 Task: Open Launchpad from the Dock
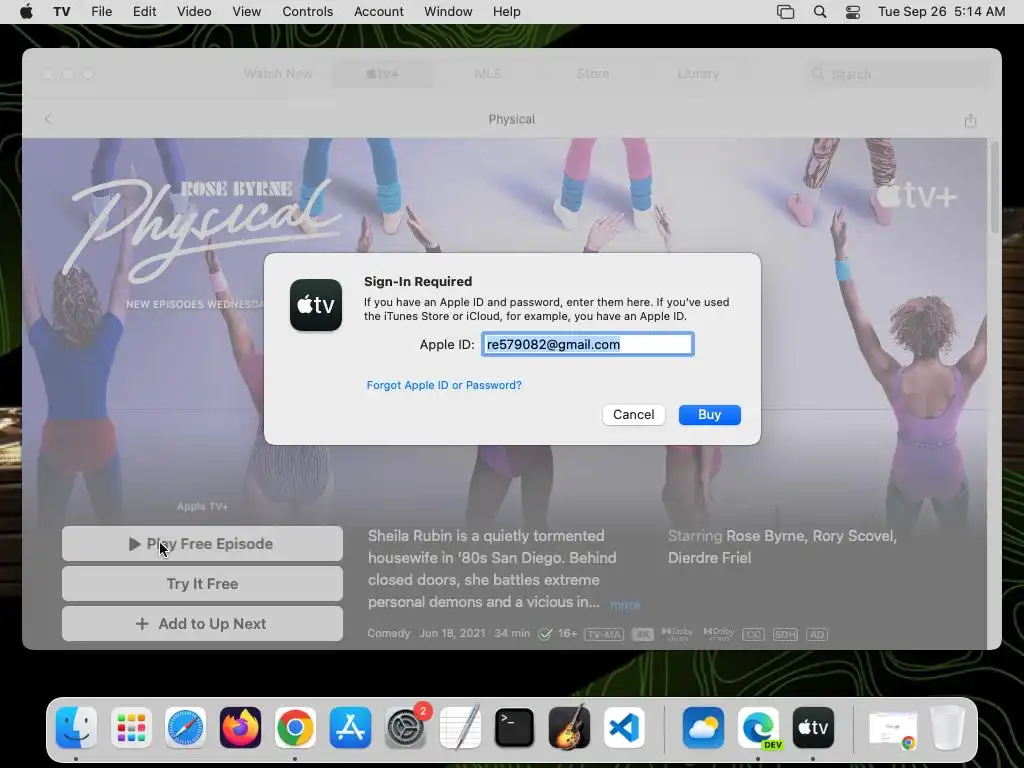coord(131,727)
